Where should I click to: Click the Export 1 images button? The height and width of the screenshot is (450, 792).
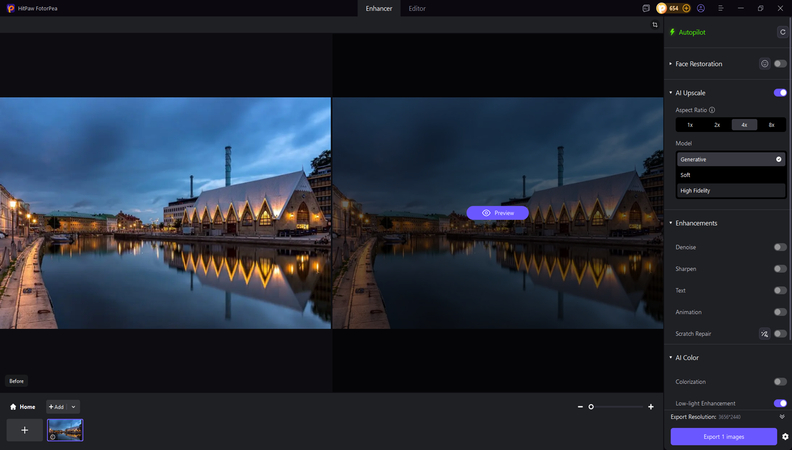point(723,437)
